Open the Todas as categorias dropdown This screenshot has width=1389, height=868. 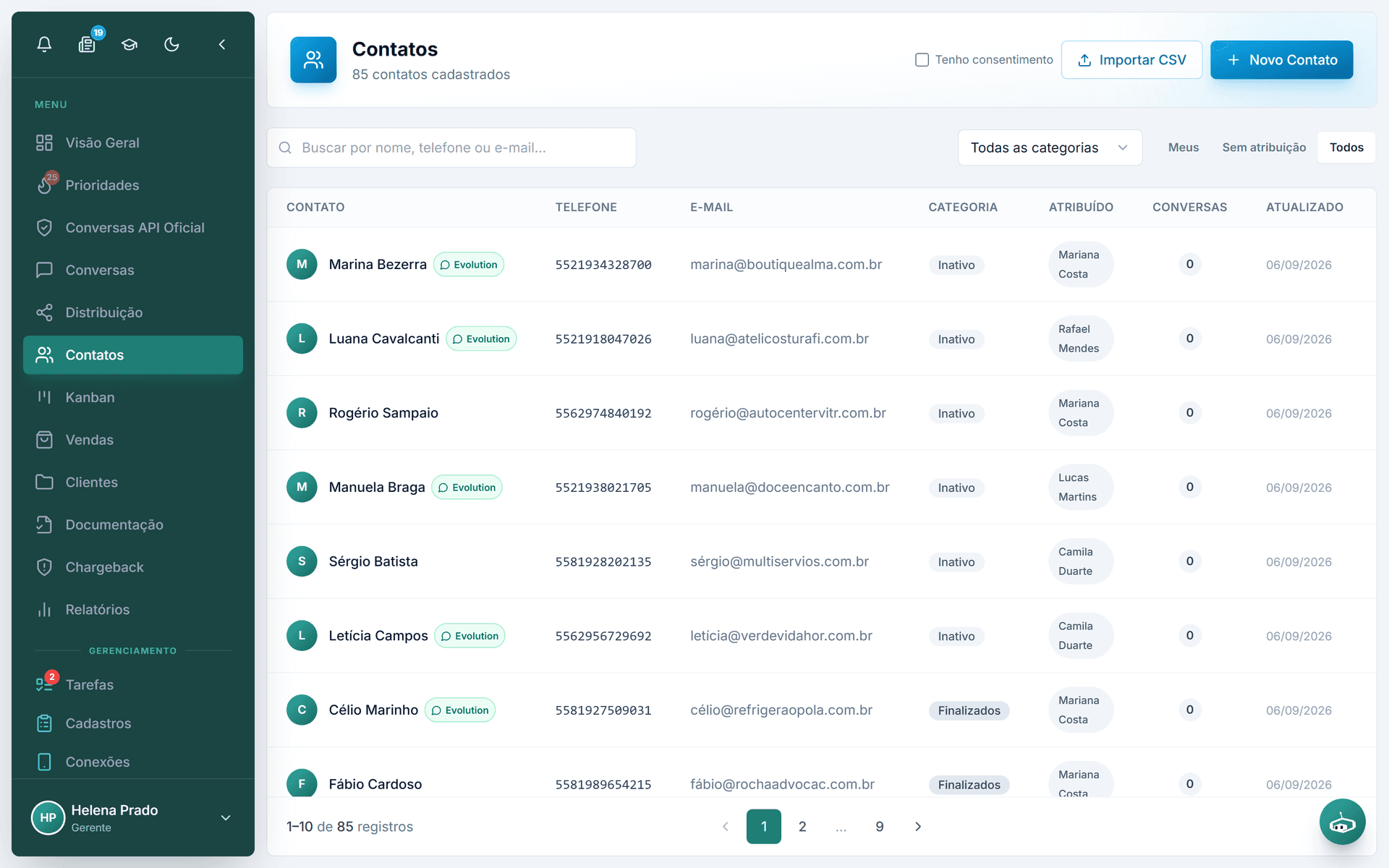pyautogui.click(x=1050, y=148)
